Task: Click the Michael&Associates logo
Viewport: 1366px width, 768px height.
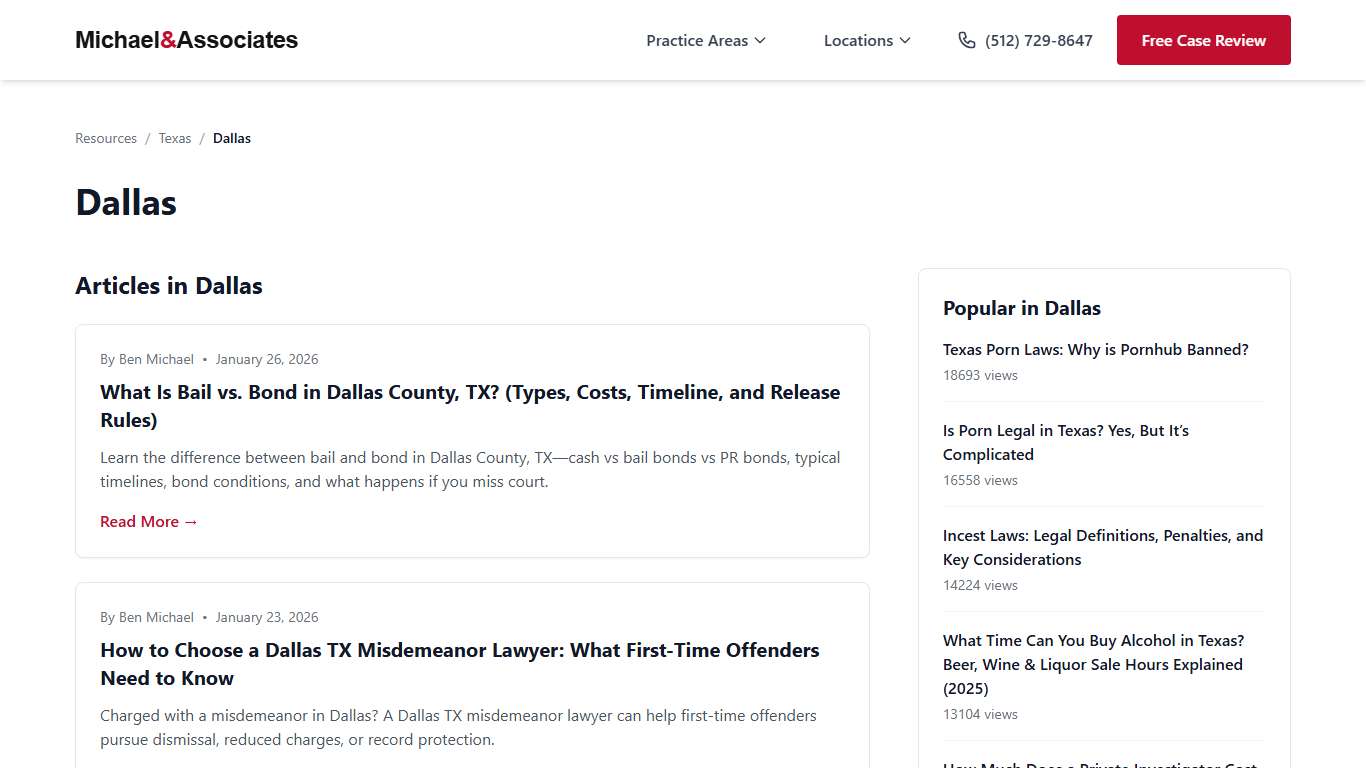Action: pos(186,40)
